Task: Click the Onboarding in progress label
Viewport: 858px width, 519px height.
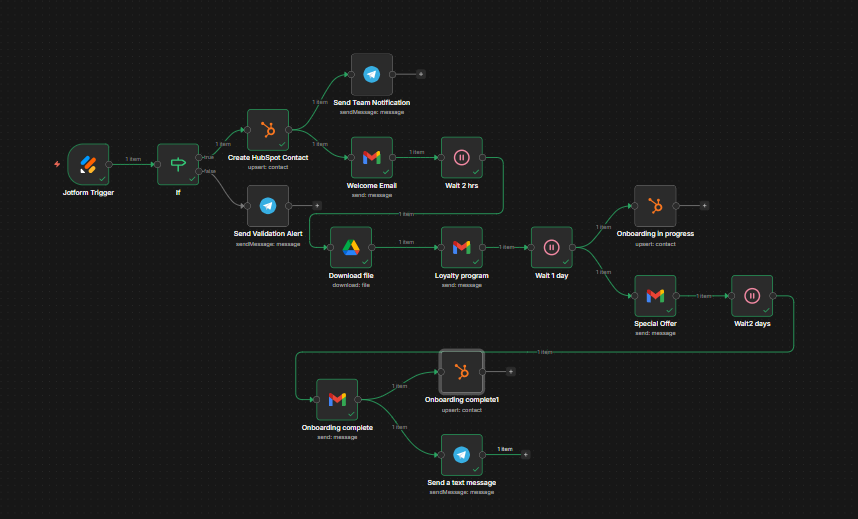Action: pyautogui.click(x=655, y=234)
